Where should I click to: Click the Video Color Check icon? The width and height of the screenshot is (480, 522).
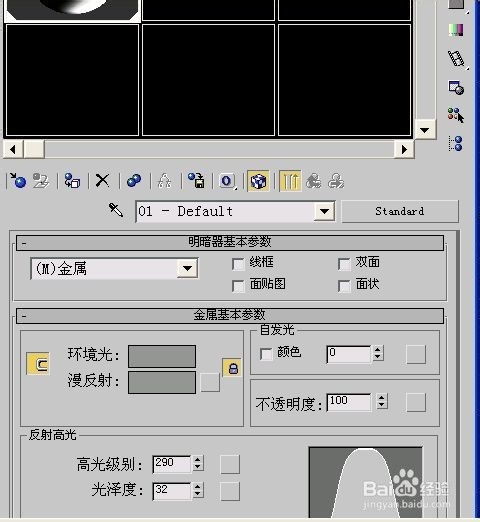[456, 30]
